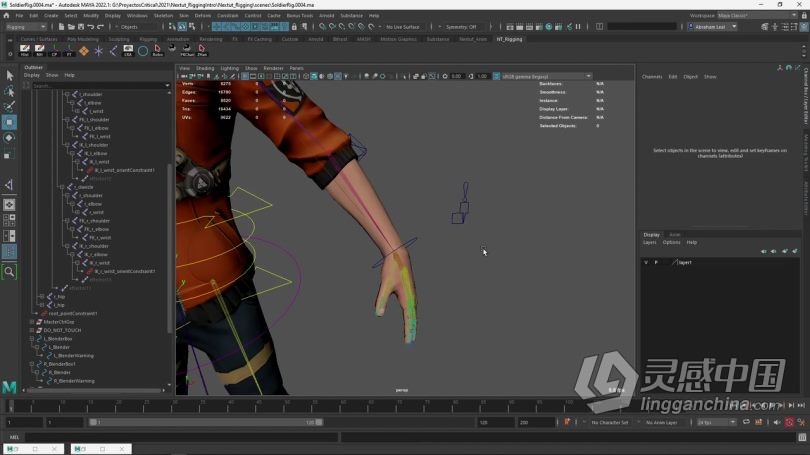Toggle layer1 playback P box
The height and width of the screenshot is (455, 810).
656,262
